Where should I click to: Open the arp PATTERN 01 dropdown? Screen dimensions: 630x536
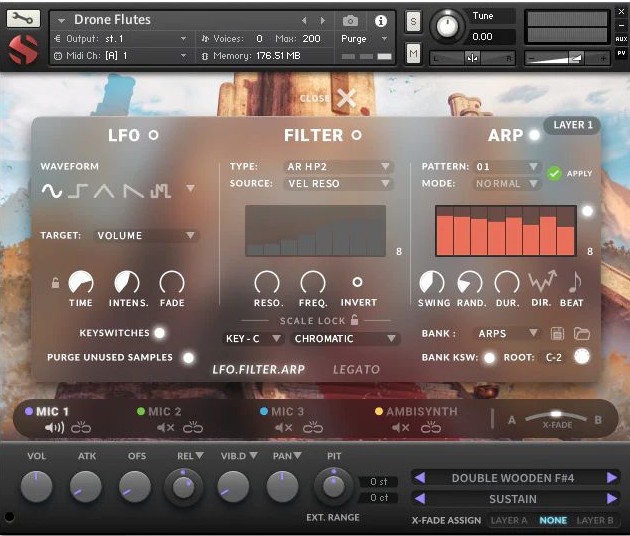click(x=507, y=166)
